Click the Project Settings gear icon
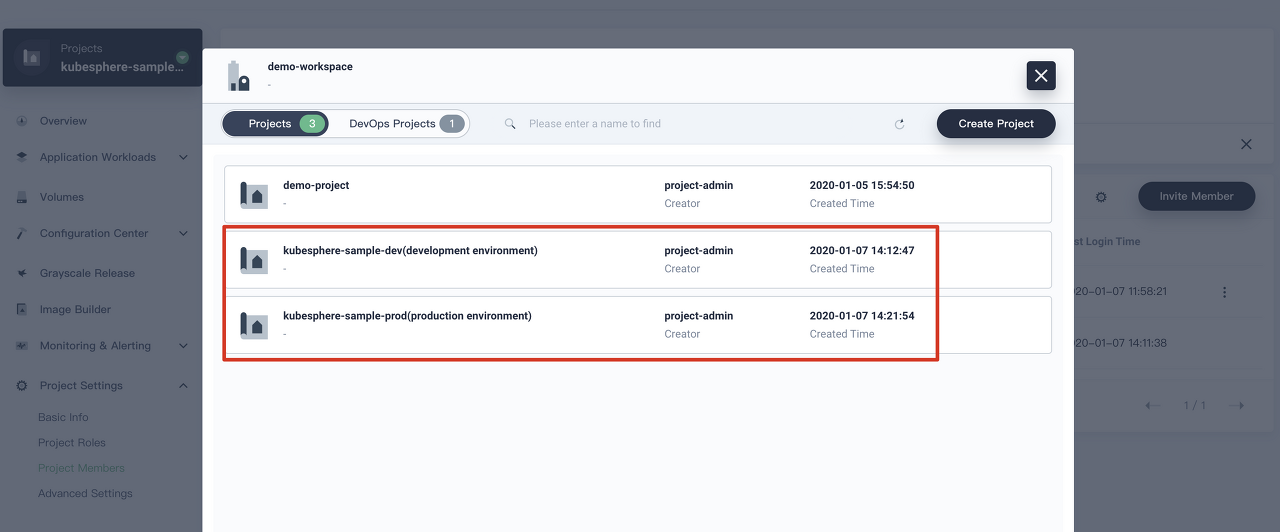Image resolution: width=1280 pixels, height=532 pixels. click(x=21, y=386)
